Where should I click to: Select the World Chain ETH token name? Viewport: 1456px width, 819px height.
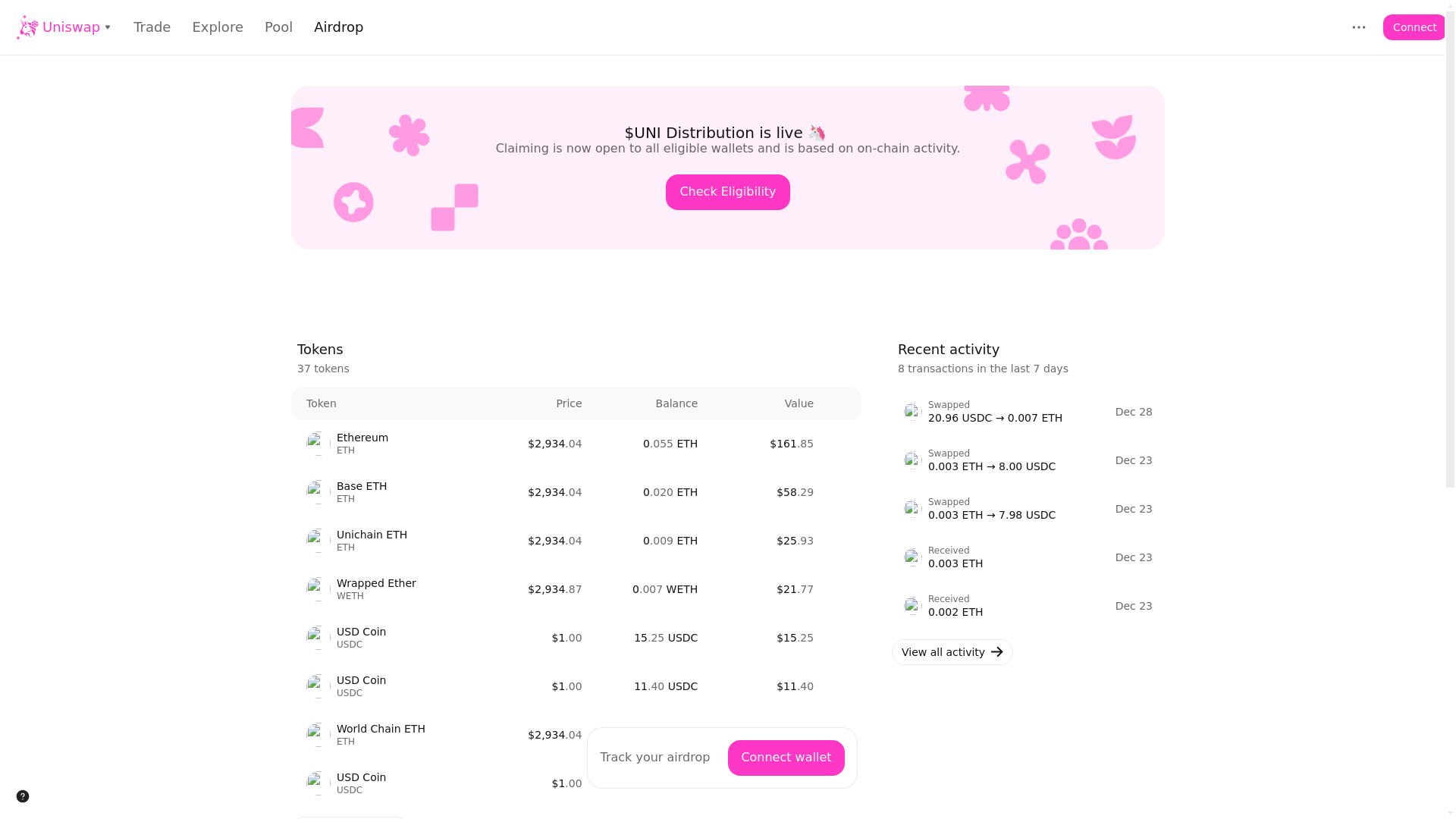pos(381,729)
